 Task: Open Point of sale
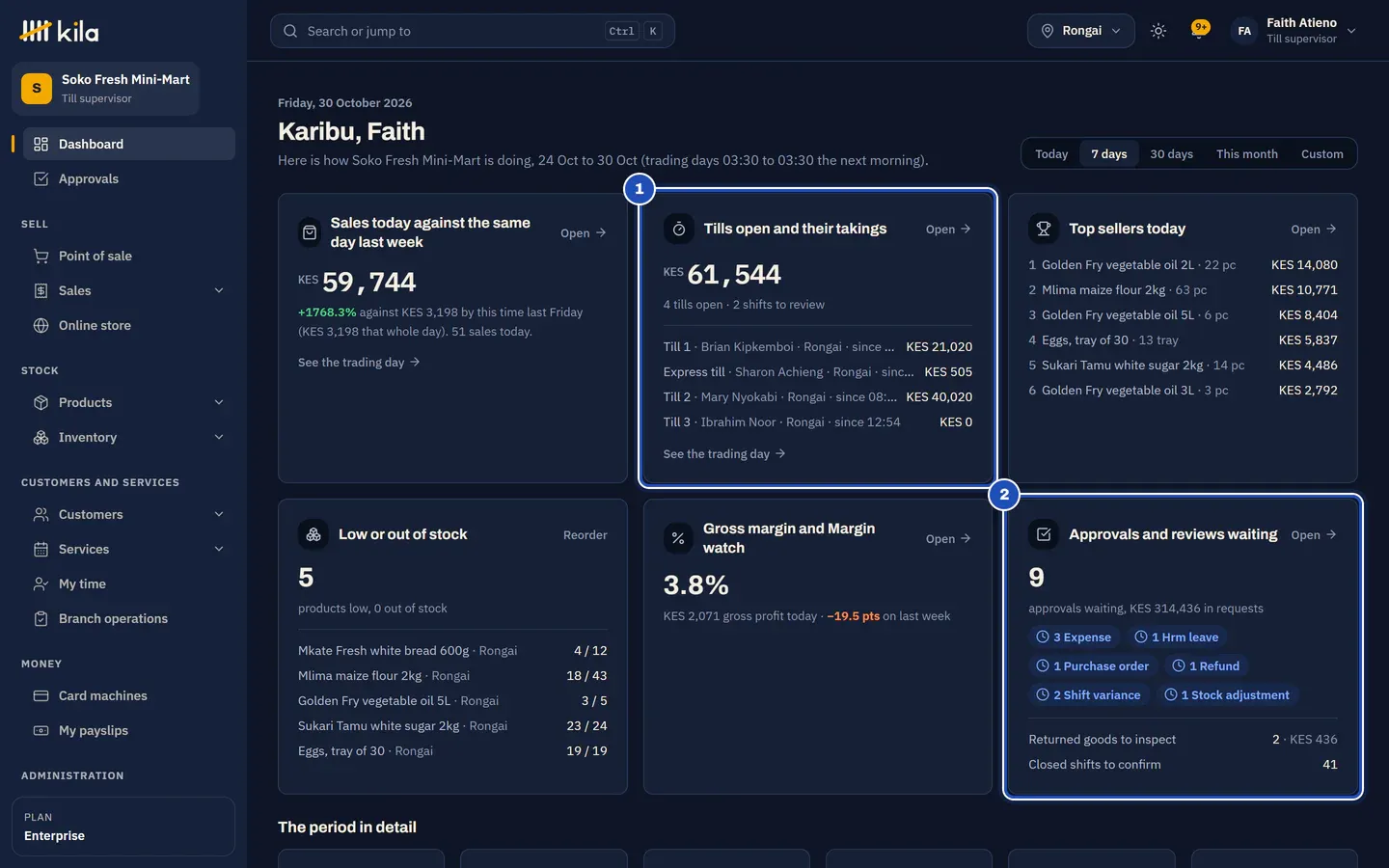pos(128,256)
